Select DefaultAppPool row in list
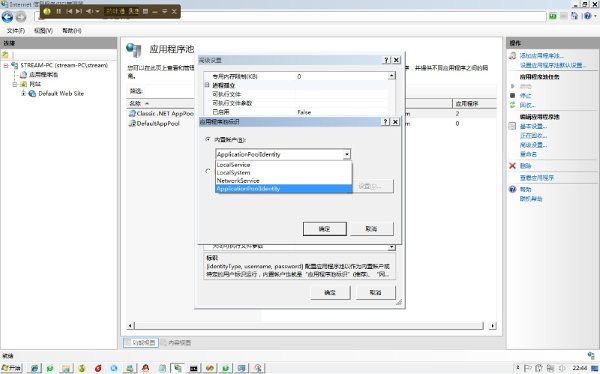The height and width of the screenshot is (374, 600). tap(158, 123)
